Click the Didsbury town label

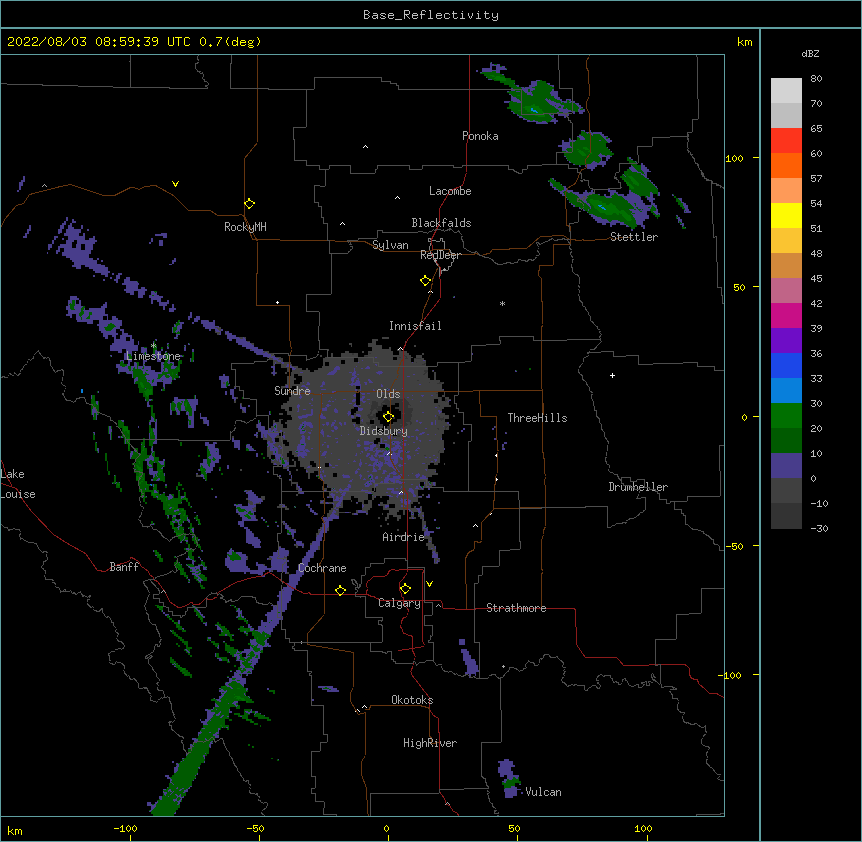[x=384, y=431]
